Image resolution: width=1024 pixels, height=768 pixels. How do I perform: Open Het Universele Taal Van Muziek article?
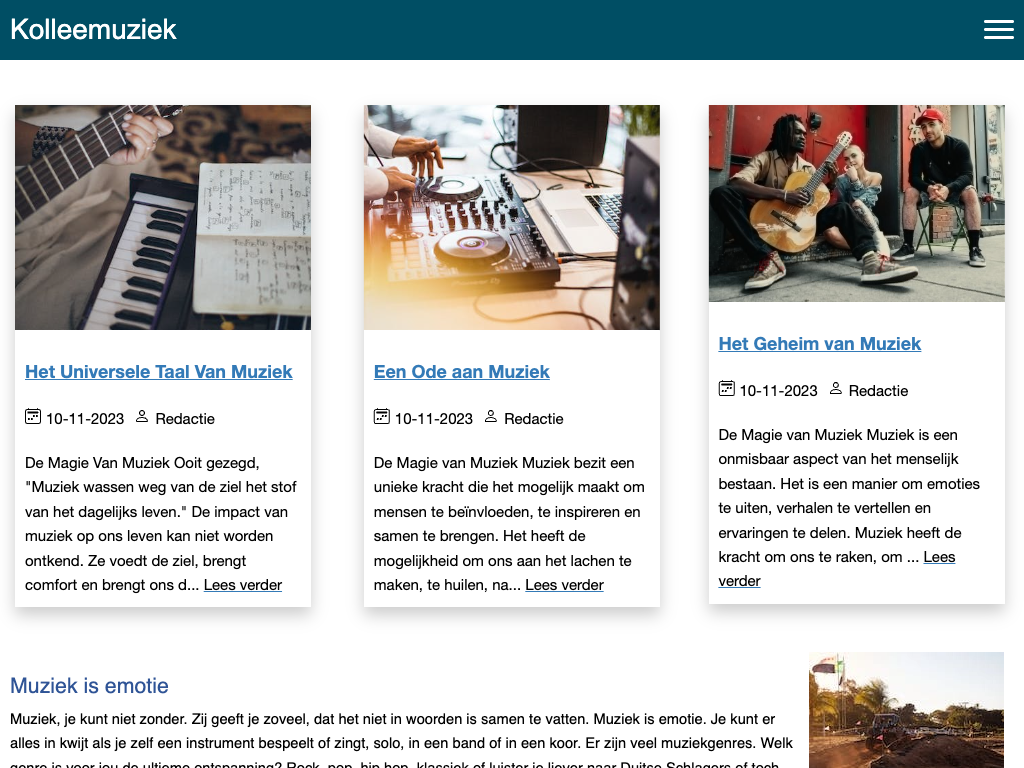tap(159, 372)
